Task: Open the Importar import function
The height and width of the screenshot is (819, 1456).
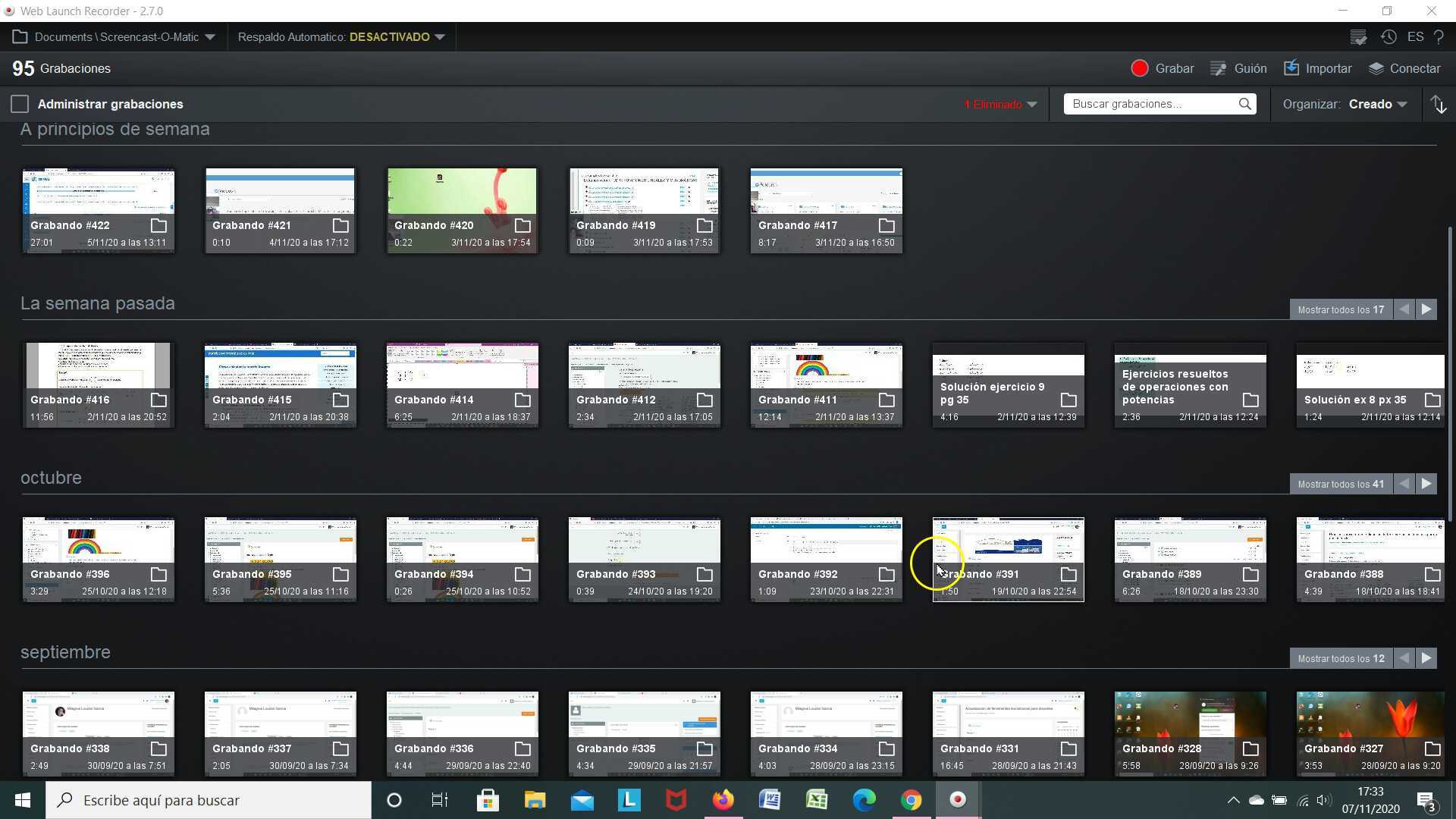Action: click(x=1317, y=68)
